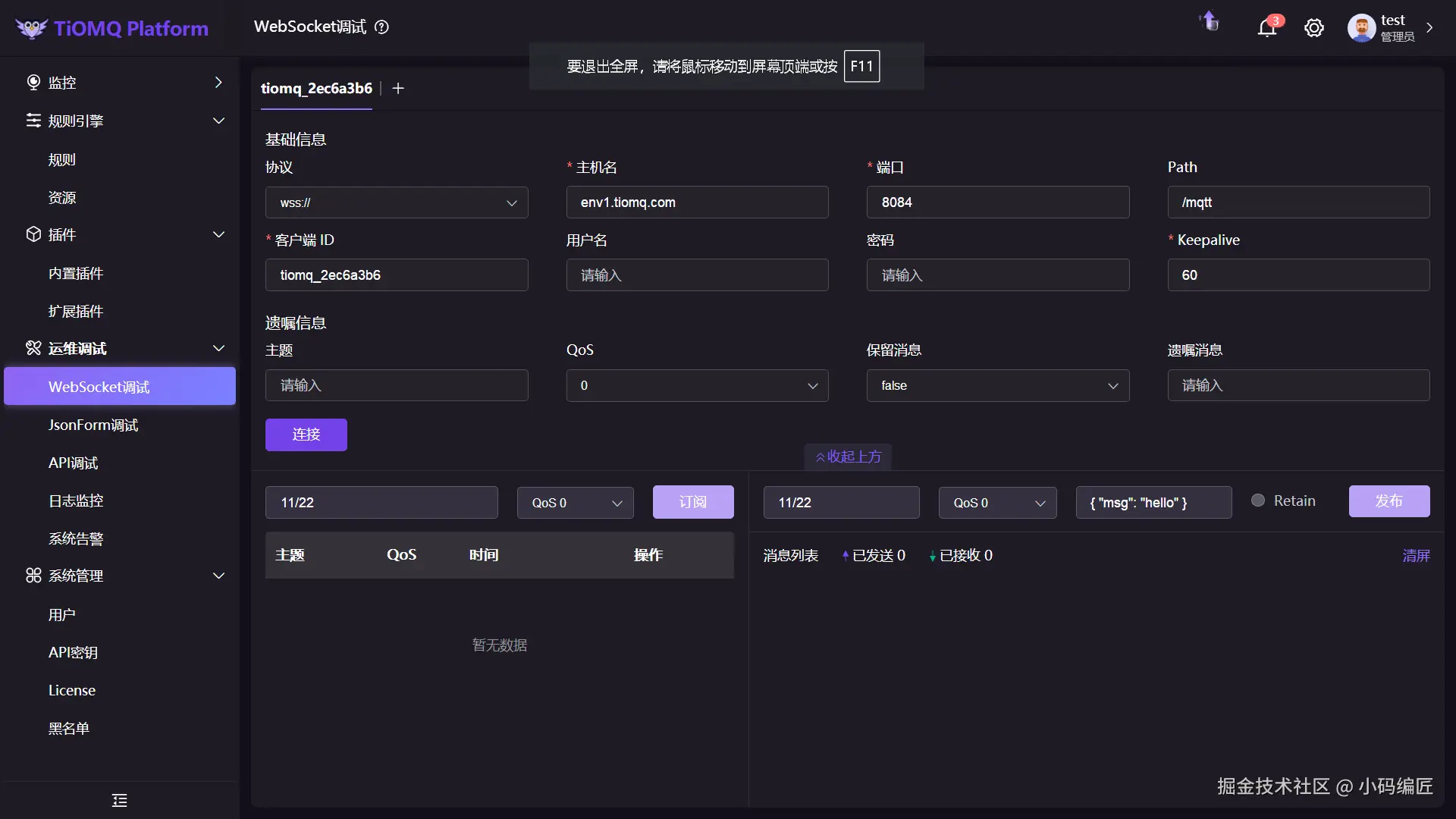
Task: Click the notification bell icon
Action: pyautogui.click(x=1266, y=28)
